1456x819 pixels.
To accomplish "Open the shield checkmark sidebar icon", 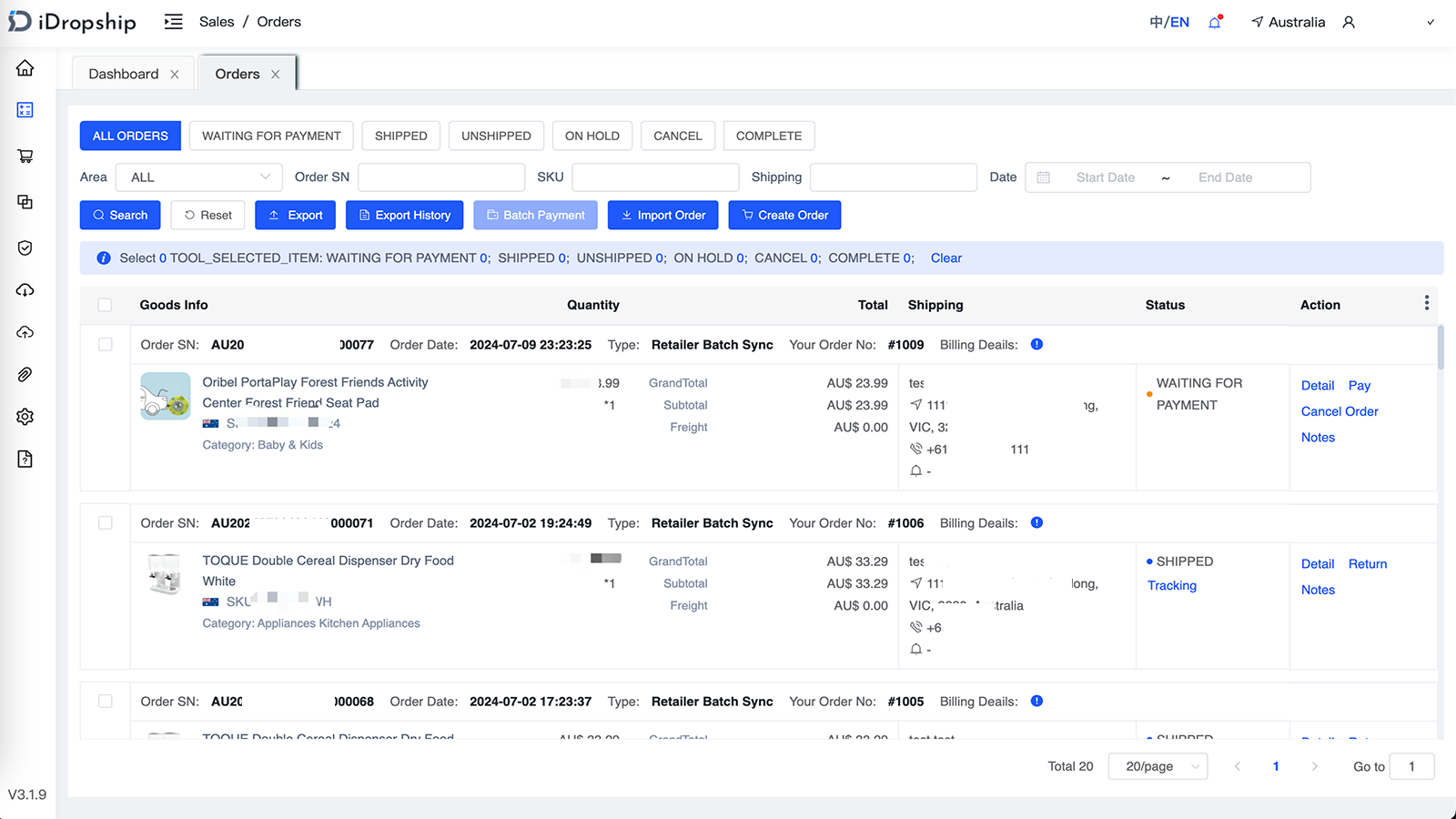I will coord(25,248).
